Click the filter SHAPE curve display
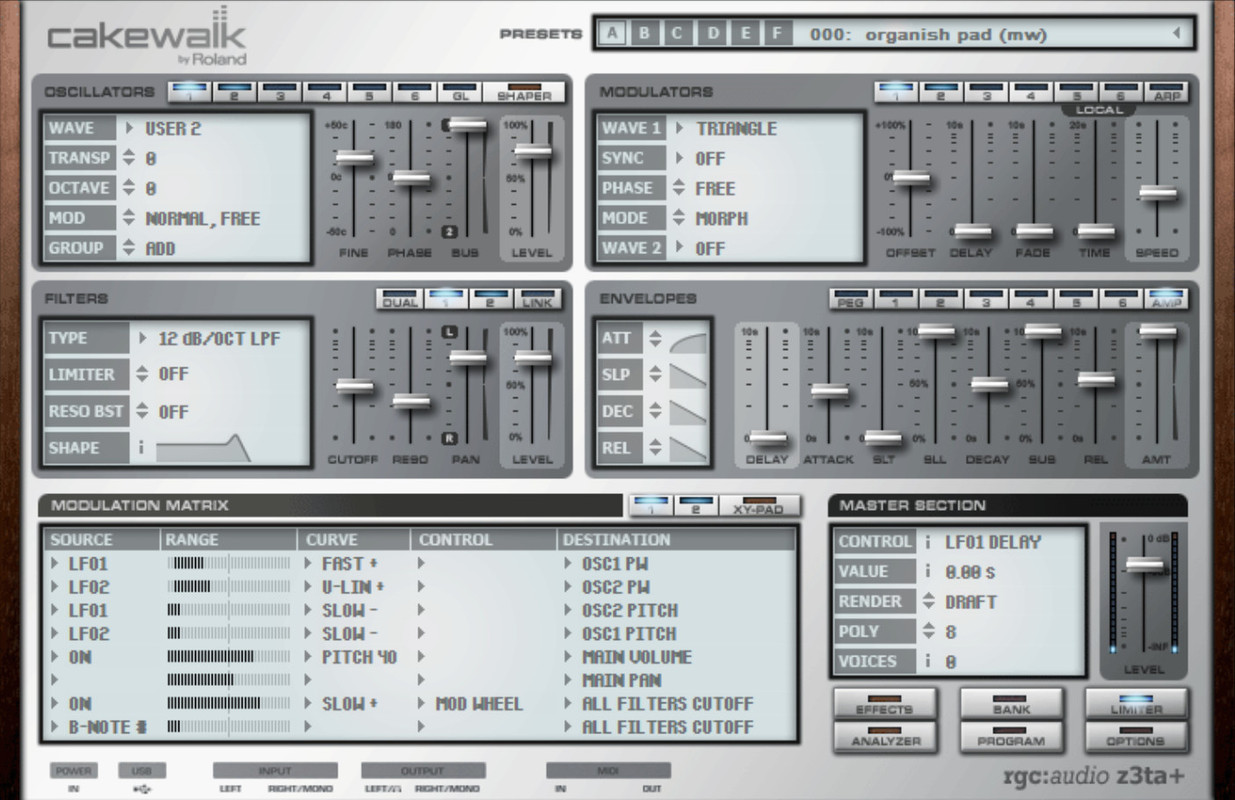Image resolution: width=1235 pixels, height=800 pixels. tap(204, 447)
